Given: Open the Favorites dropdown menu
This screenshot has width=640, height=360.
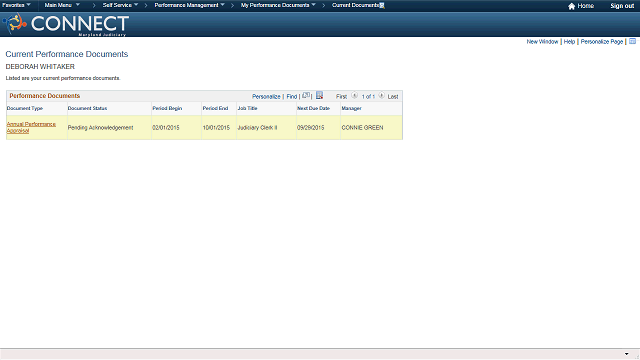Looking at the screenshot, I should pos(16,5).
